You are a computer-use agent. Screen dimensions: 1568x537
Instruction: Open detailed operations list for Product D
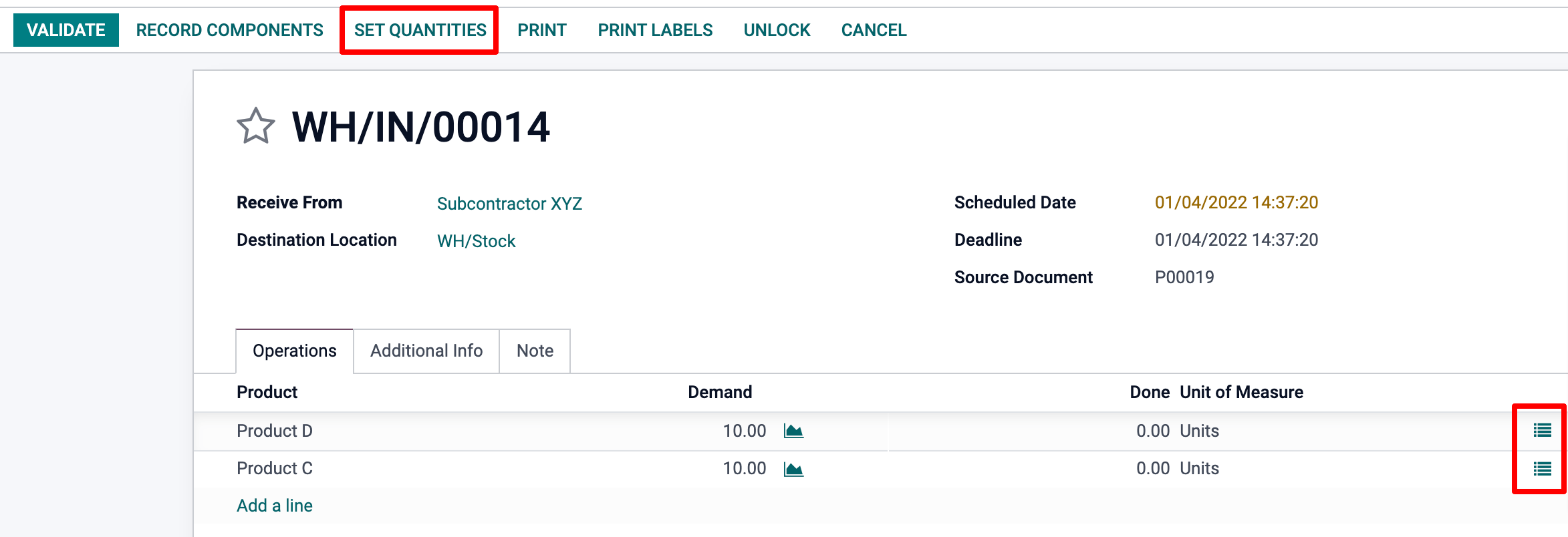coord(1542,431)
